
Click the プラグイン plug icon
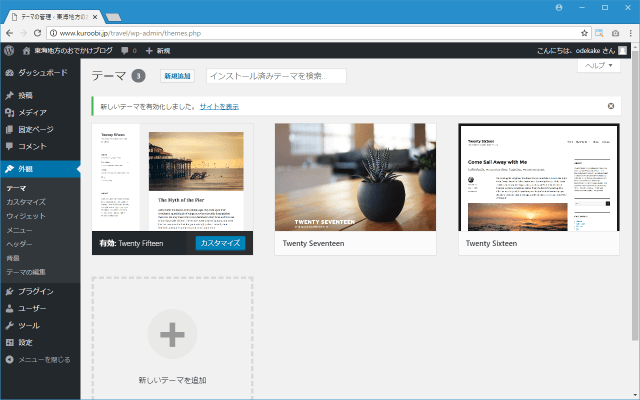pos(9,291)
